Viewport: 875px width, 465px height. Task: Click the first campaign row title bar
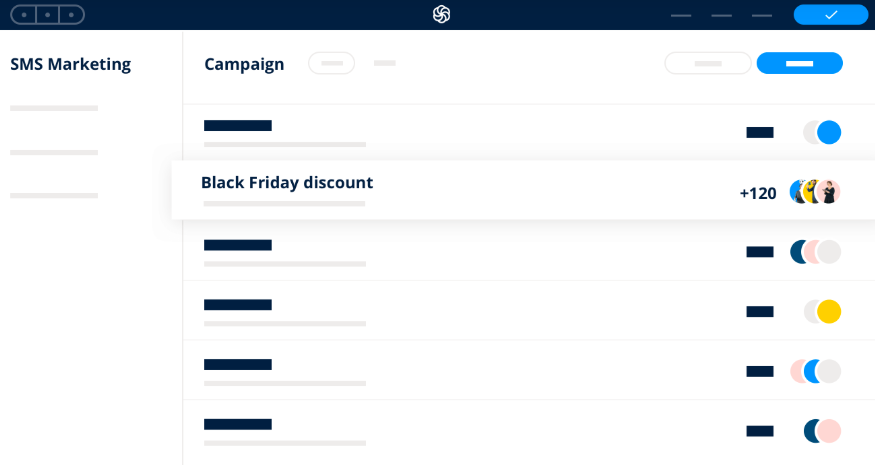238,126
